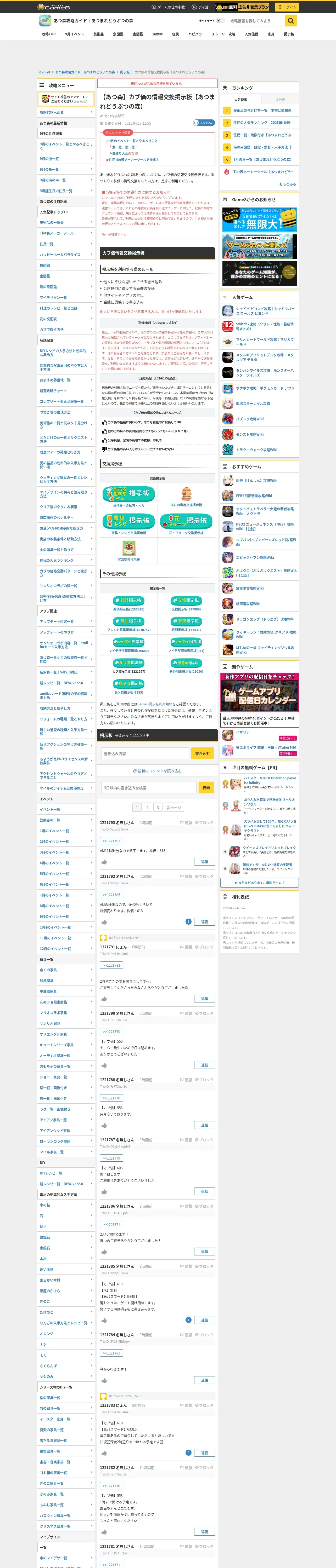The image size is (336, 1568).
Task: Focus the 書き込み内容 input field
Action: click(x=145, y=754)
